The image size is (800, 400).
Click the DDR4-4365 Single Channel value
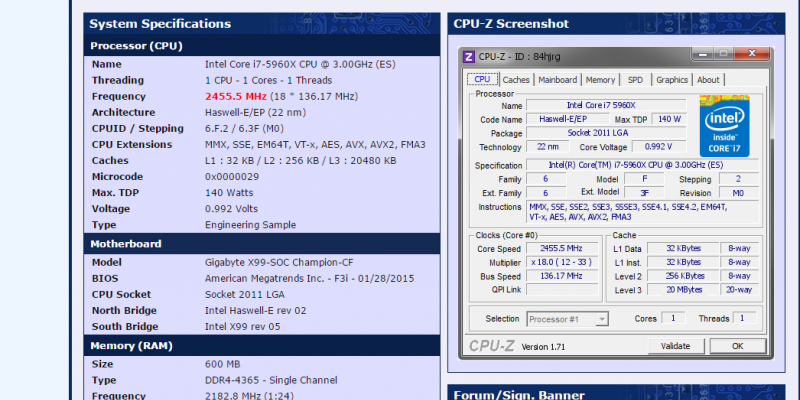271,380
